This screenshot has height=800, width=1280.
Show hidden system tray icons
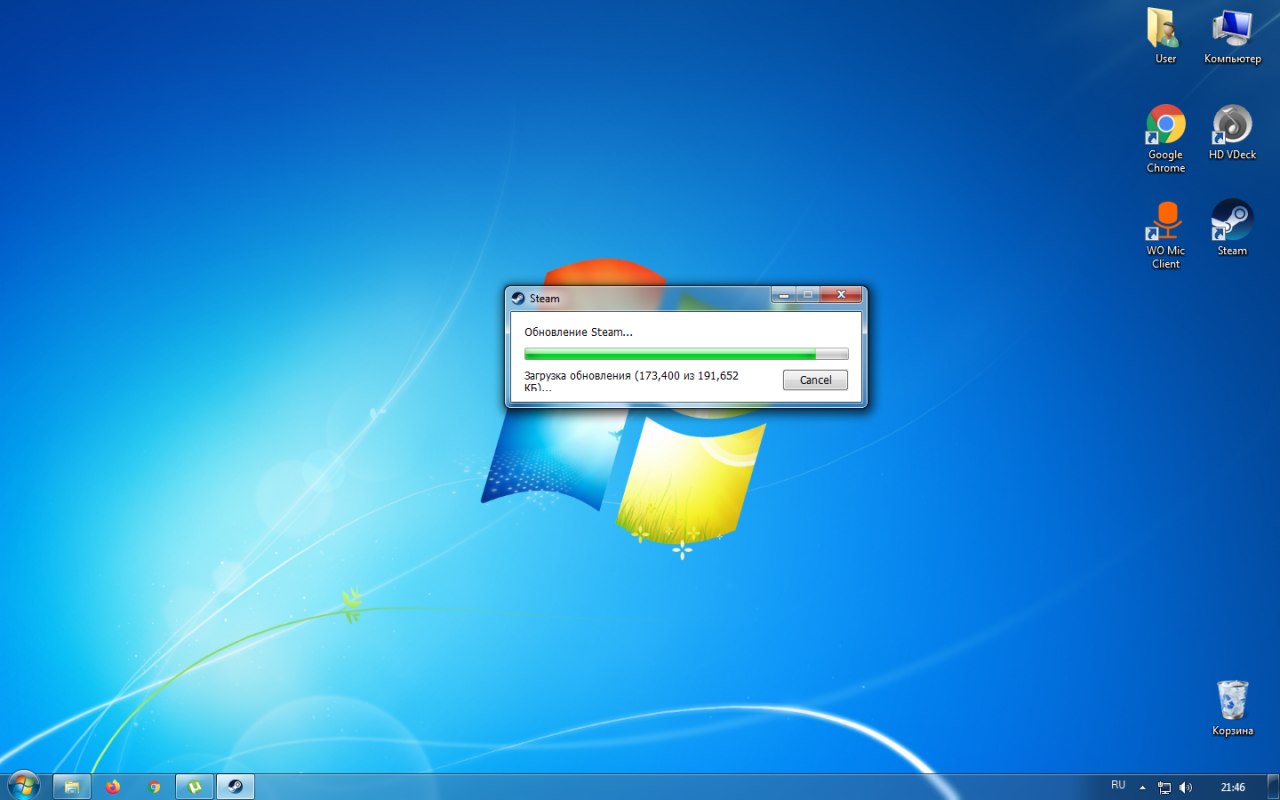coord(1143,787)
